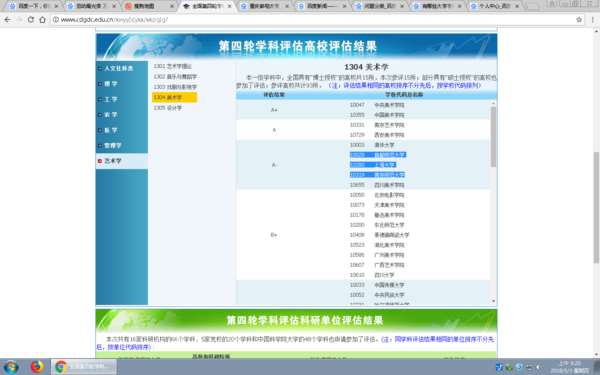Reload the page with the refresh icon
This screenshot has width=600, height=375.
click(31, 20)
